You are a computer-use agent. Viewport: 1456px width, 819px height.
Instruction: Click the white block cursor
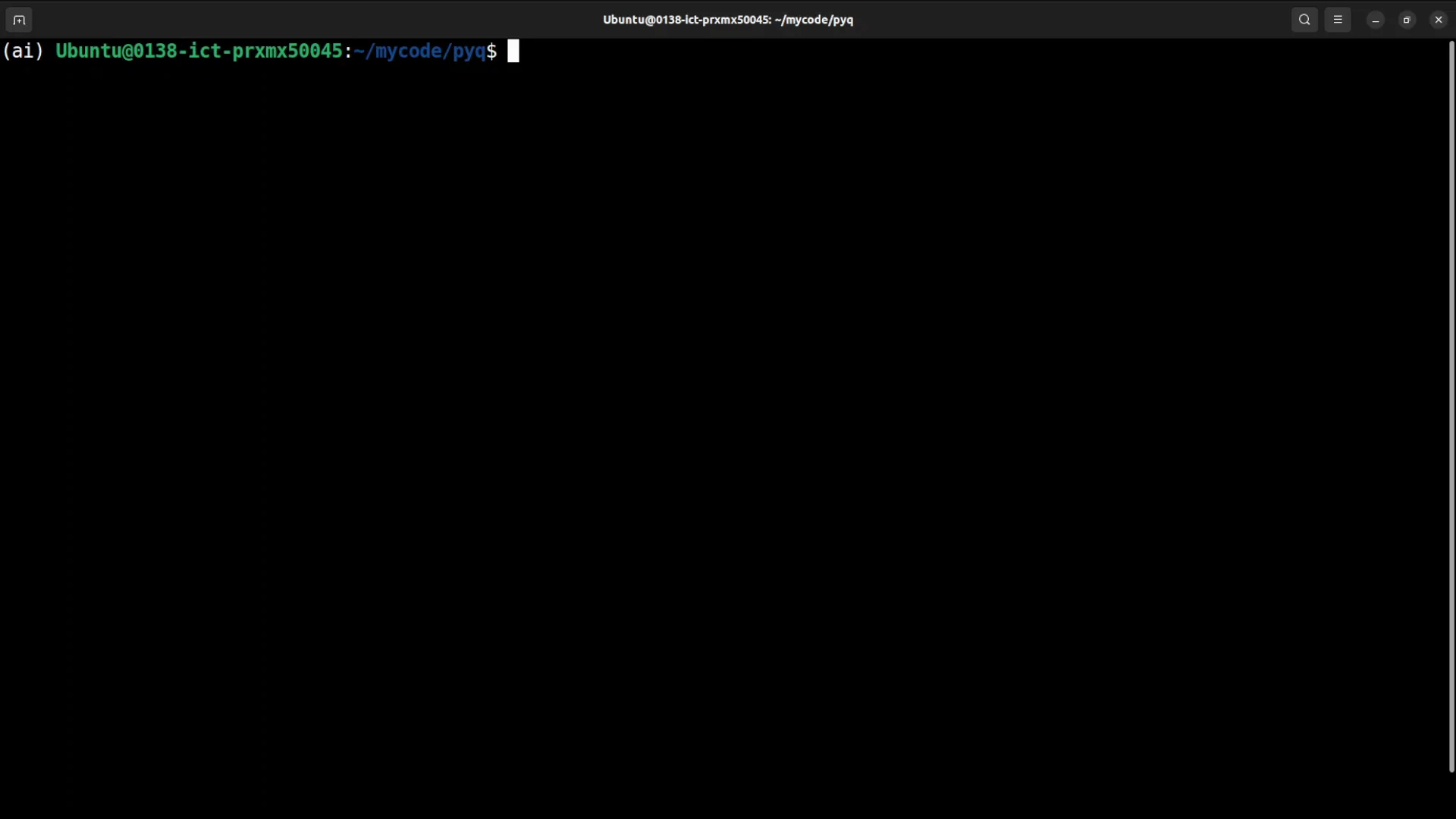tap(513, 51)
